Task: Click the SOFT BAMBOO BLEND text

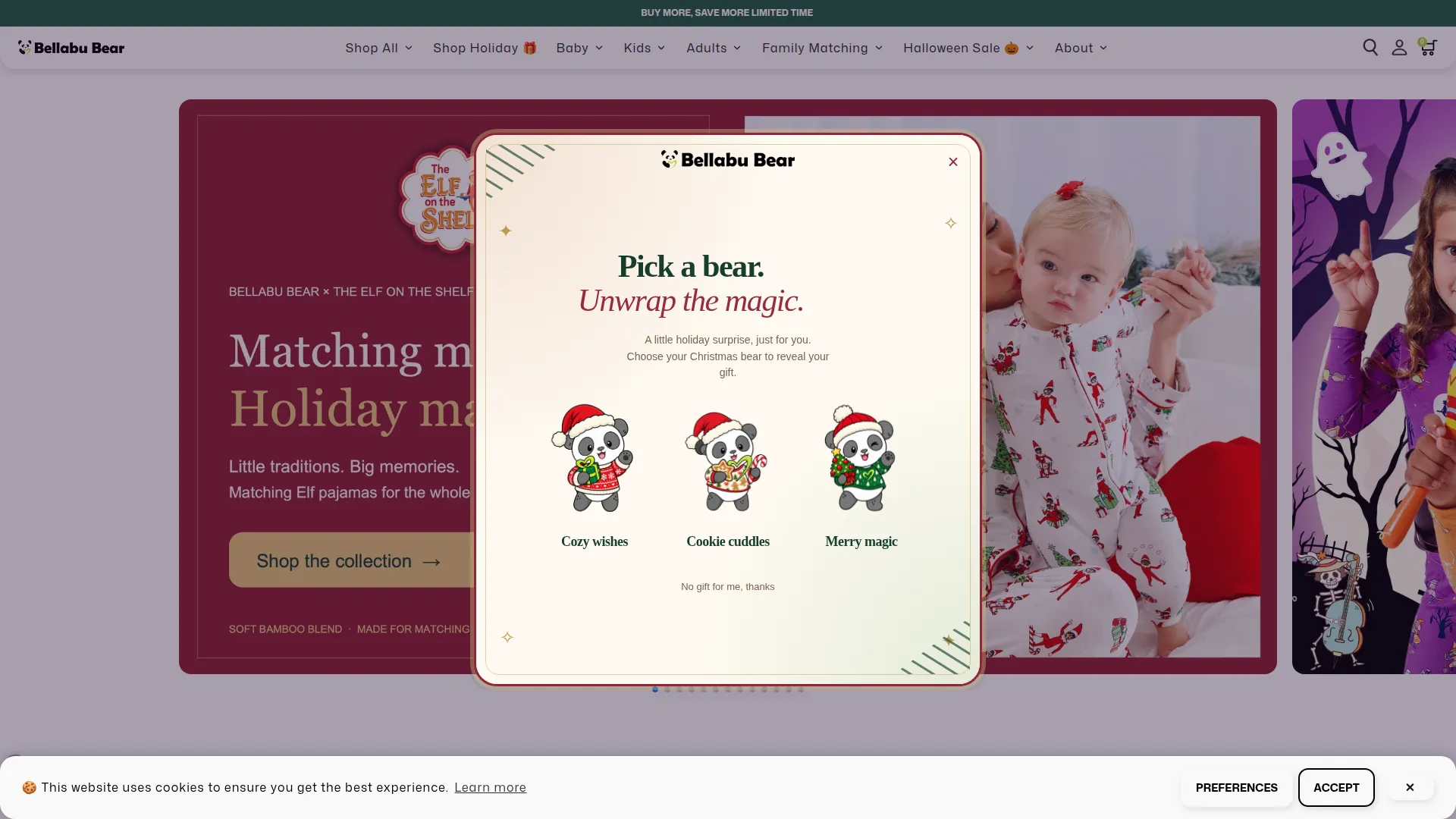Action: (285, 629)
